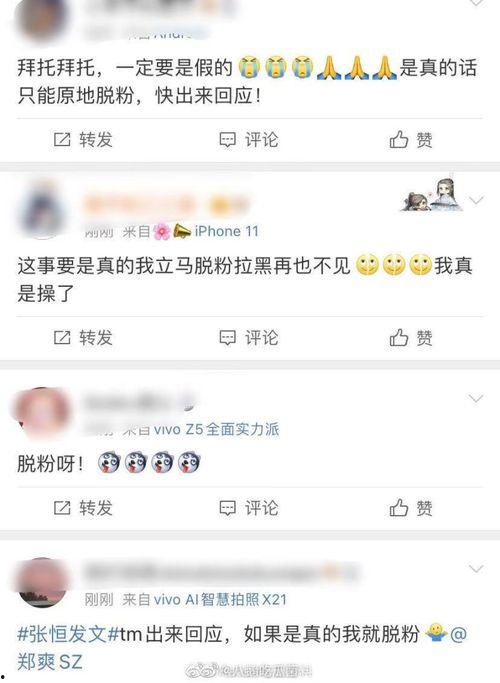
Task: Repost the first post about 一定要是假的
Action: tap(83, 140)
